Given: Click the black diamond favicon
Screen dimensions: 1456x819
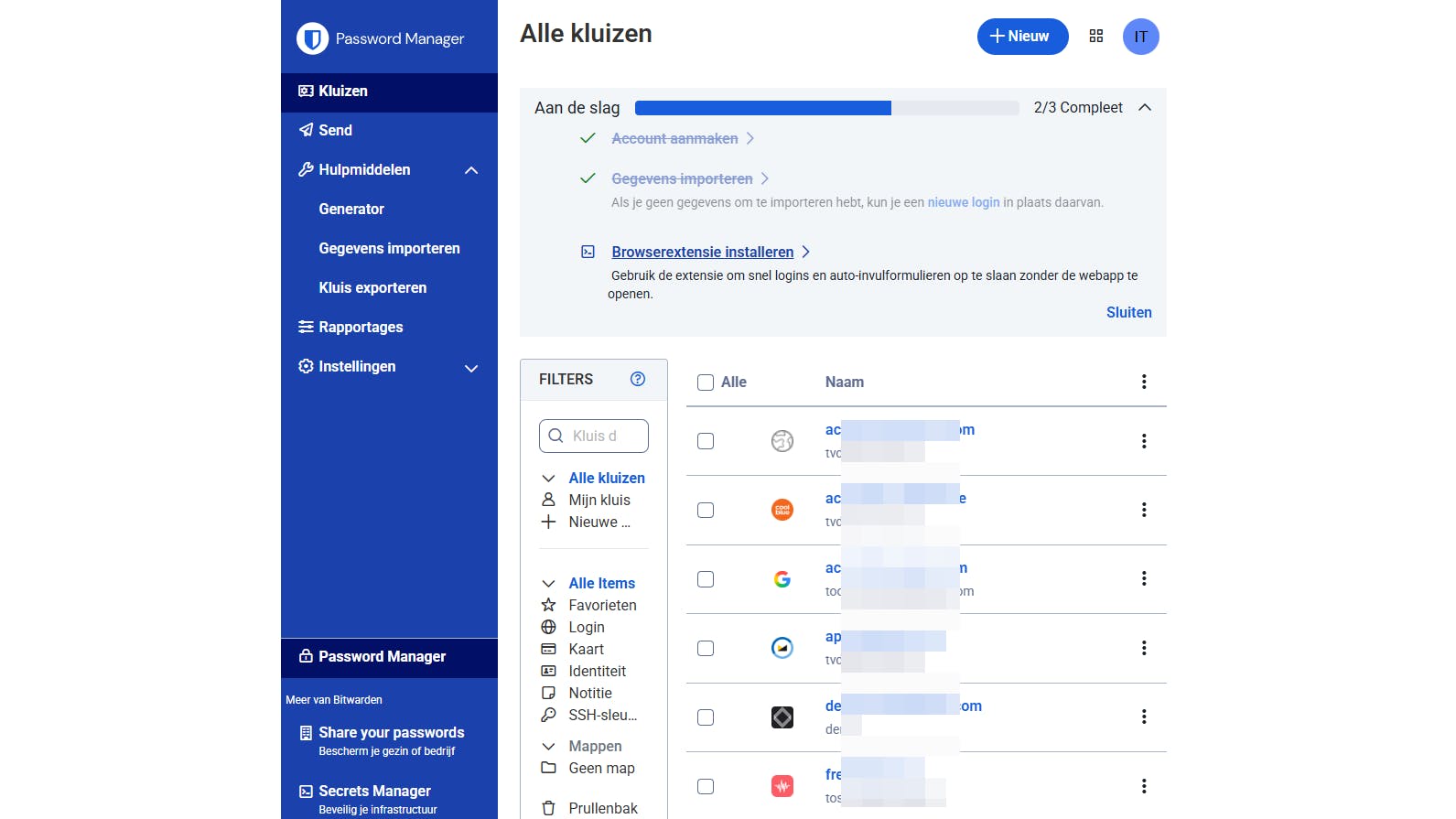Looking at the screenshot, I should click(x=782, y=717).
